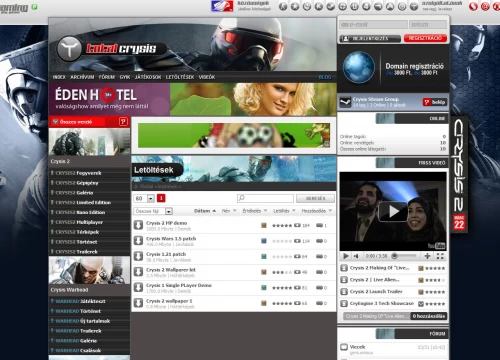Click star rating of Crysis 1.21 patch
Image resolution: width=500 pixels, height=360 pixels.
click(x=282, y=256)
